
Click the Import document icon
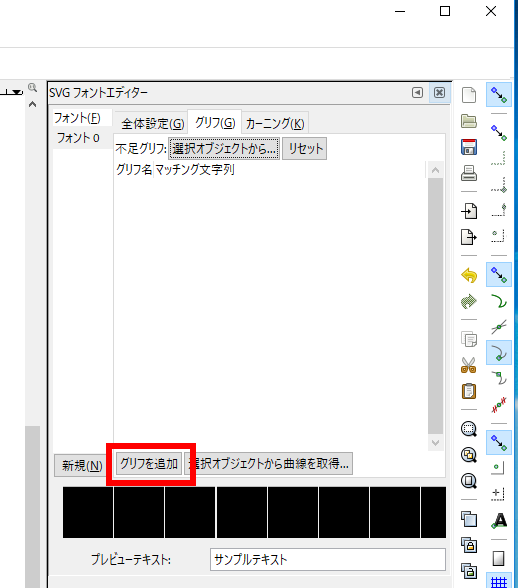click(x=469, y=211)
